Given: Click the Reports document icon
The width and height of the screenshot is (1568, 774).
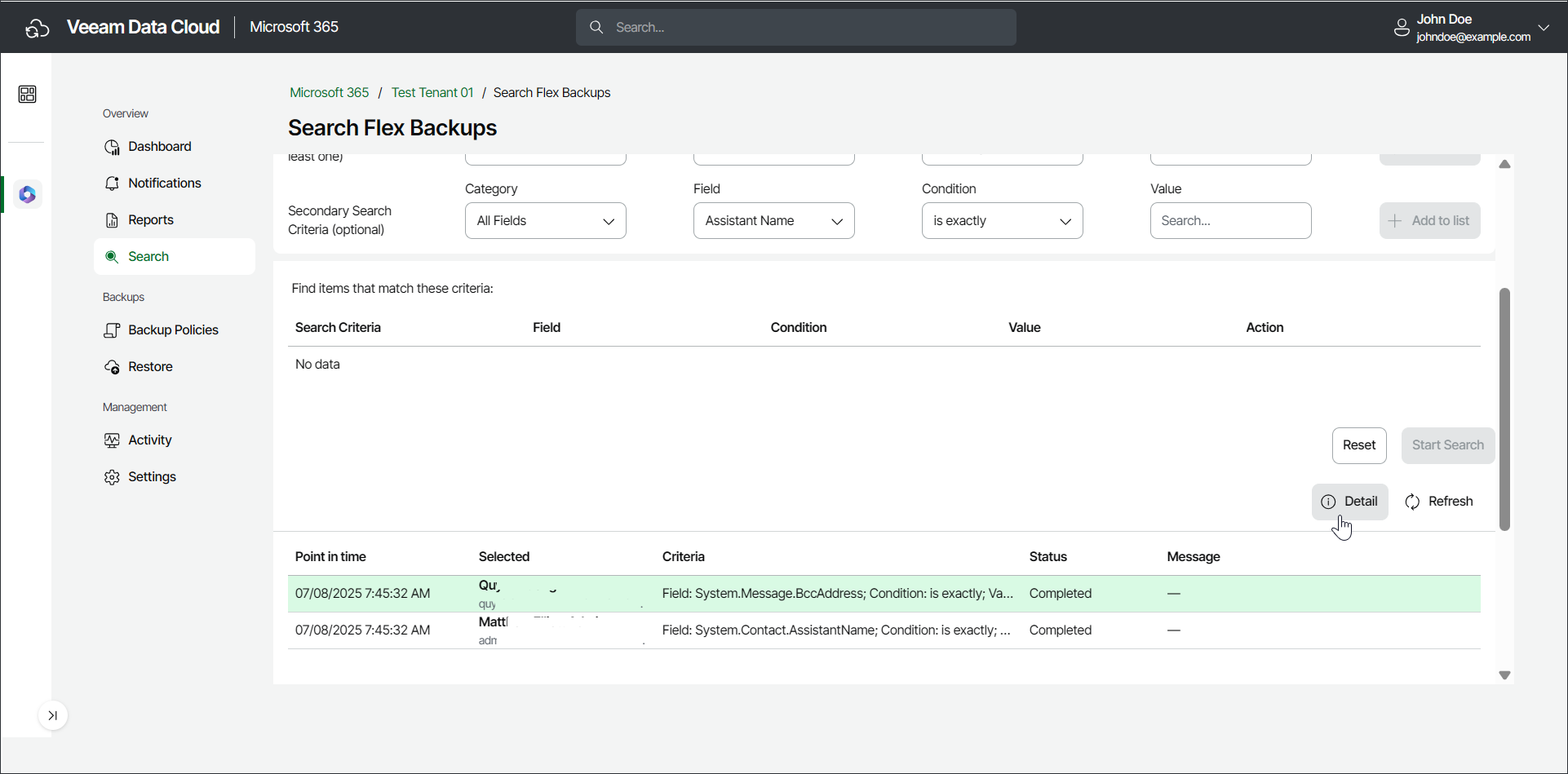Looking at the screenshot, I should [112, 220].
